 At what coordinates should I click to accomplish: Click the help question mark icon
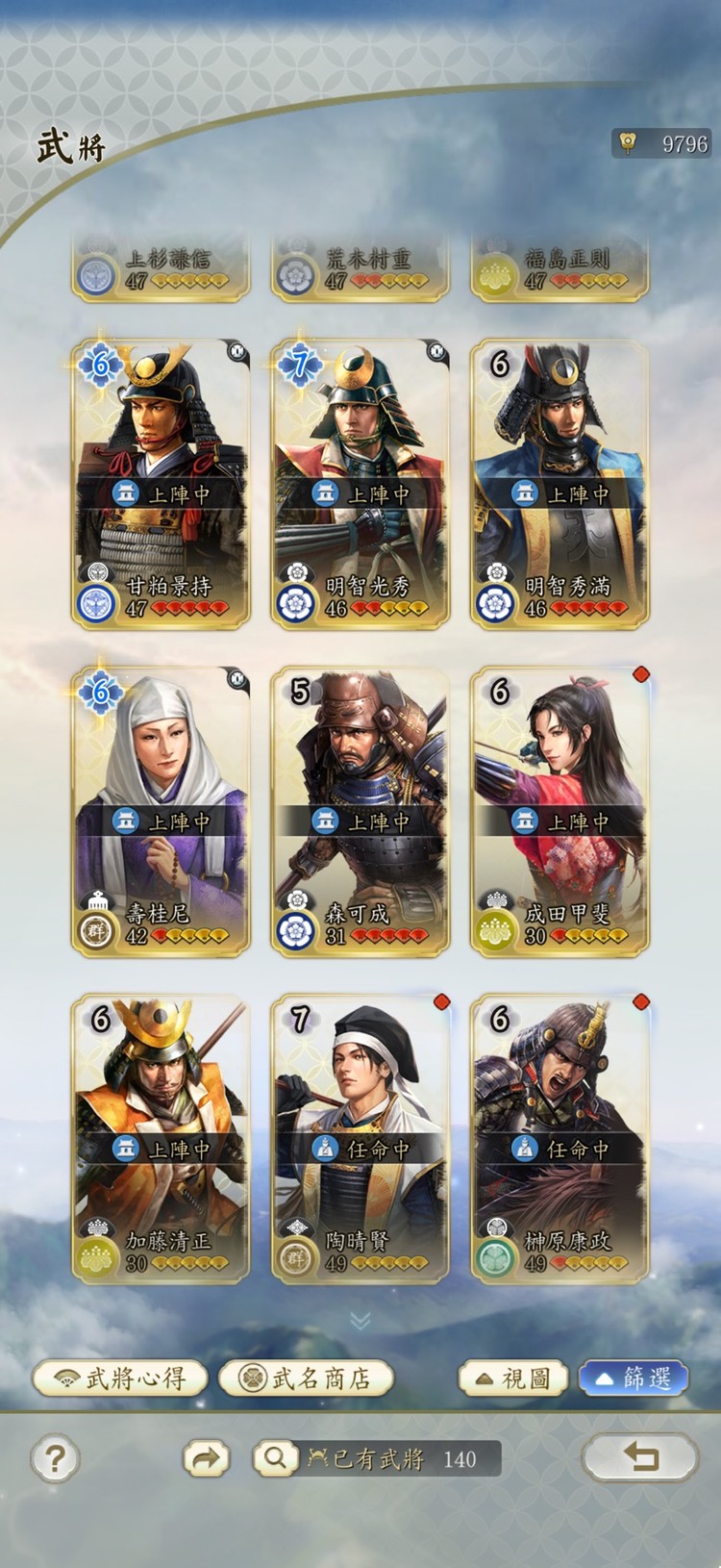55,1459
